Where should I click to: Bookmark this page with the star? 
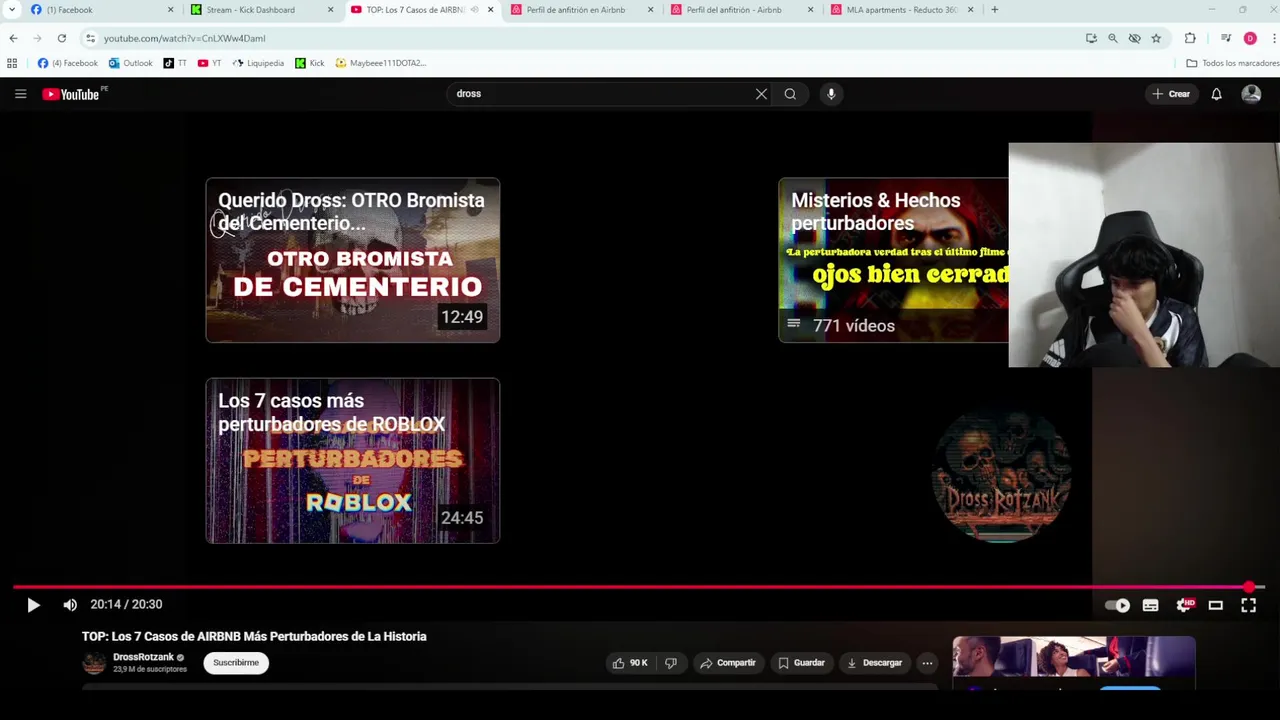tap(1156, 38)
